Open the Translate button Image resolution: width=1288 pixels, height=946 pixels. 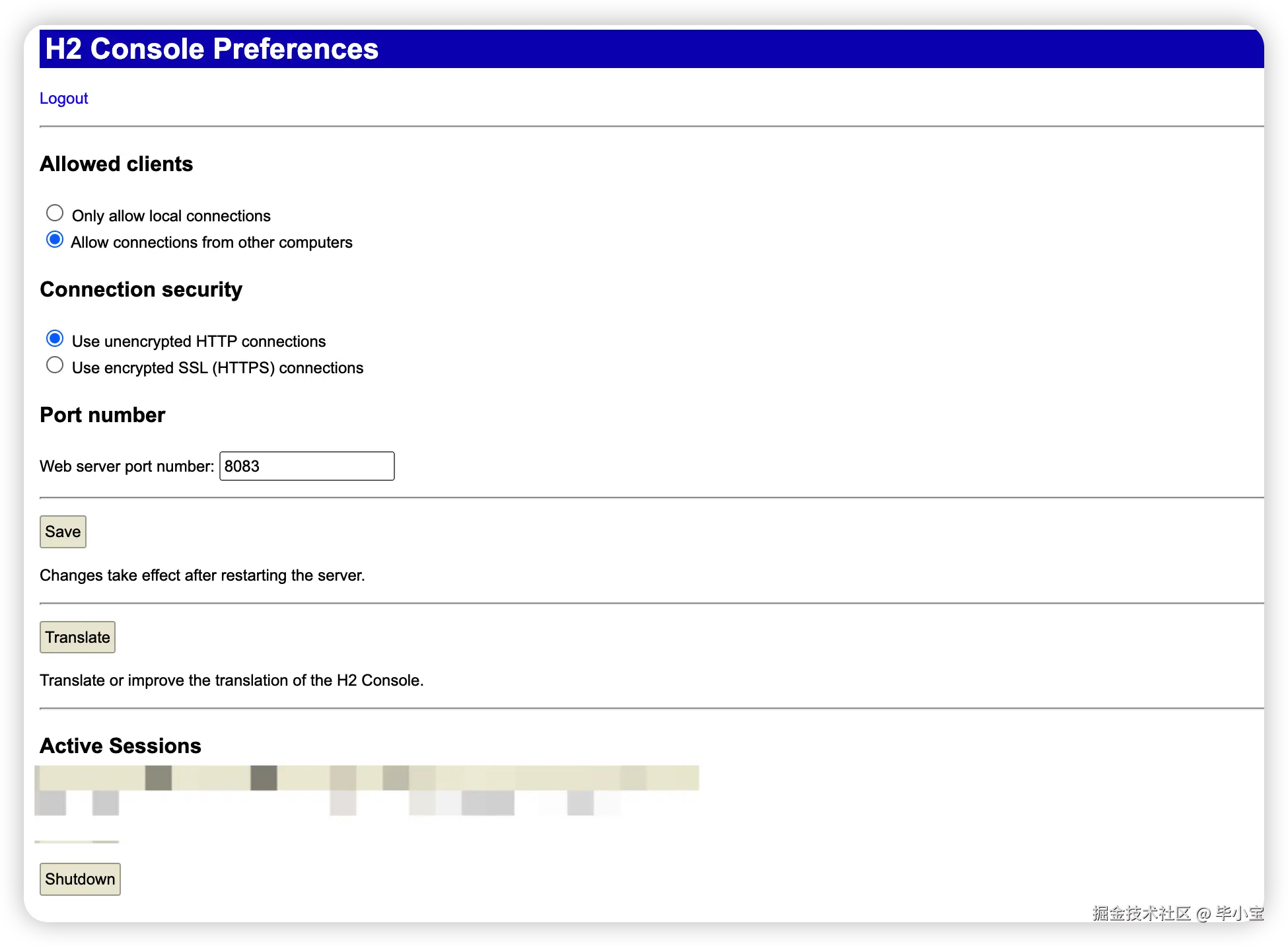77,637
